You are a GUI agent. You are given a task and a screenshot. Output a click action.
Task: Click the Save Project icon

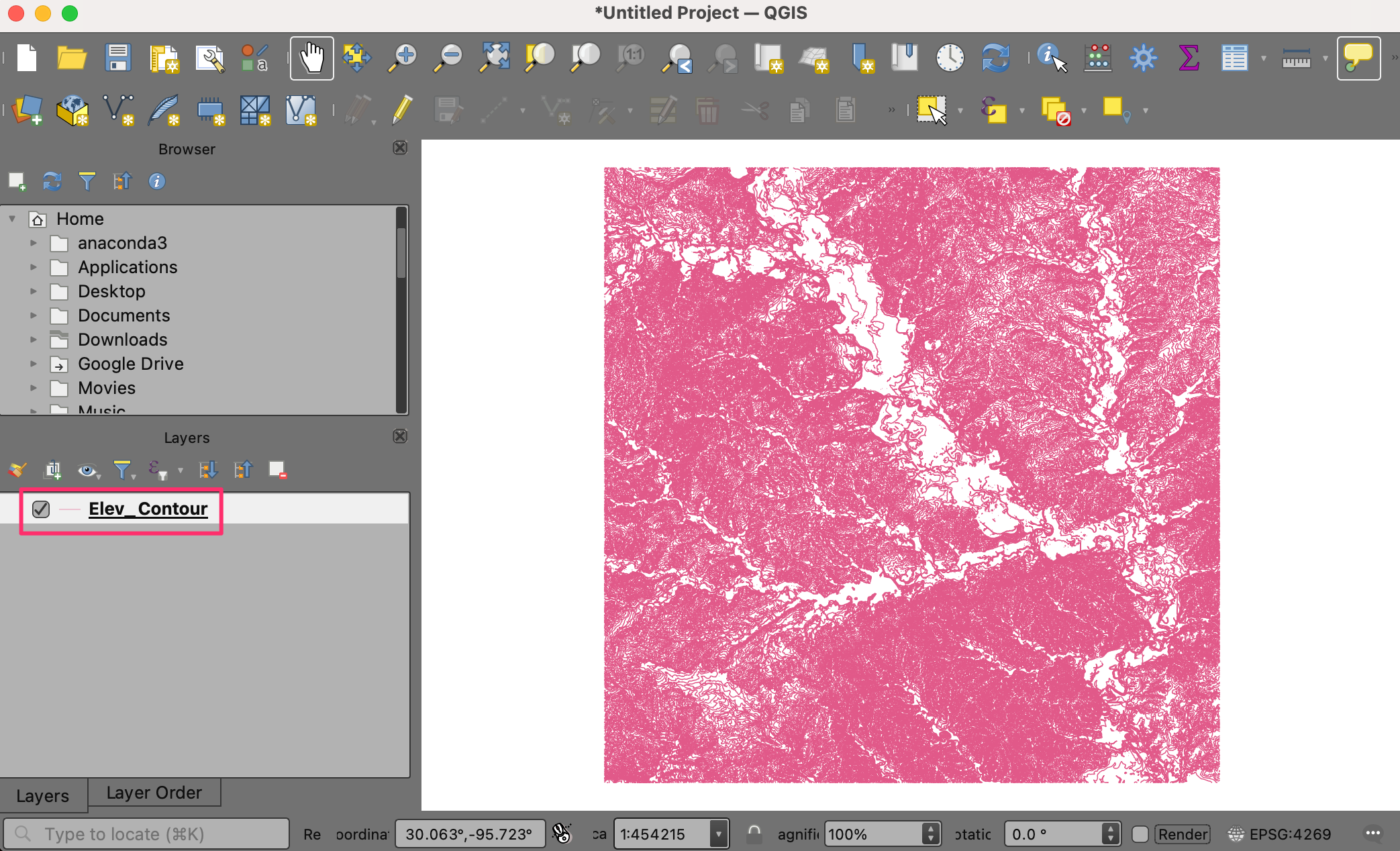click(118, 58)
